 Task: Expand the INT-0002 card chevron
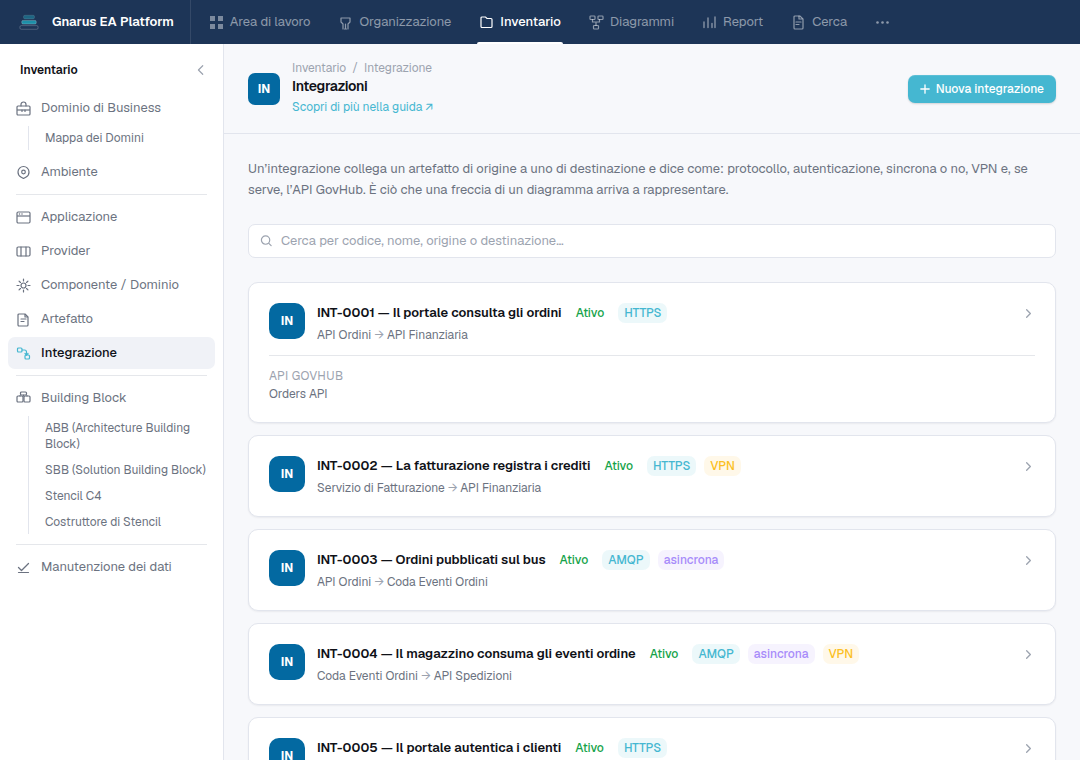pyautogui.click(x=1028, y=466)
